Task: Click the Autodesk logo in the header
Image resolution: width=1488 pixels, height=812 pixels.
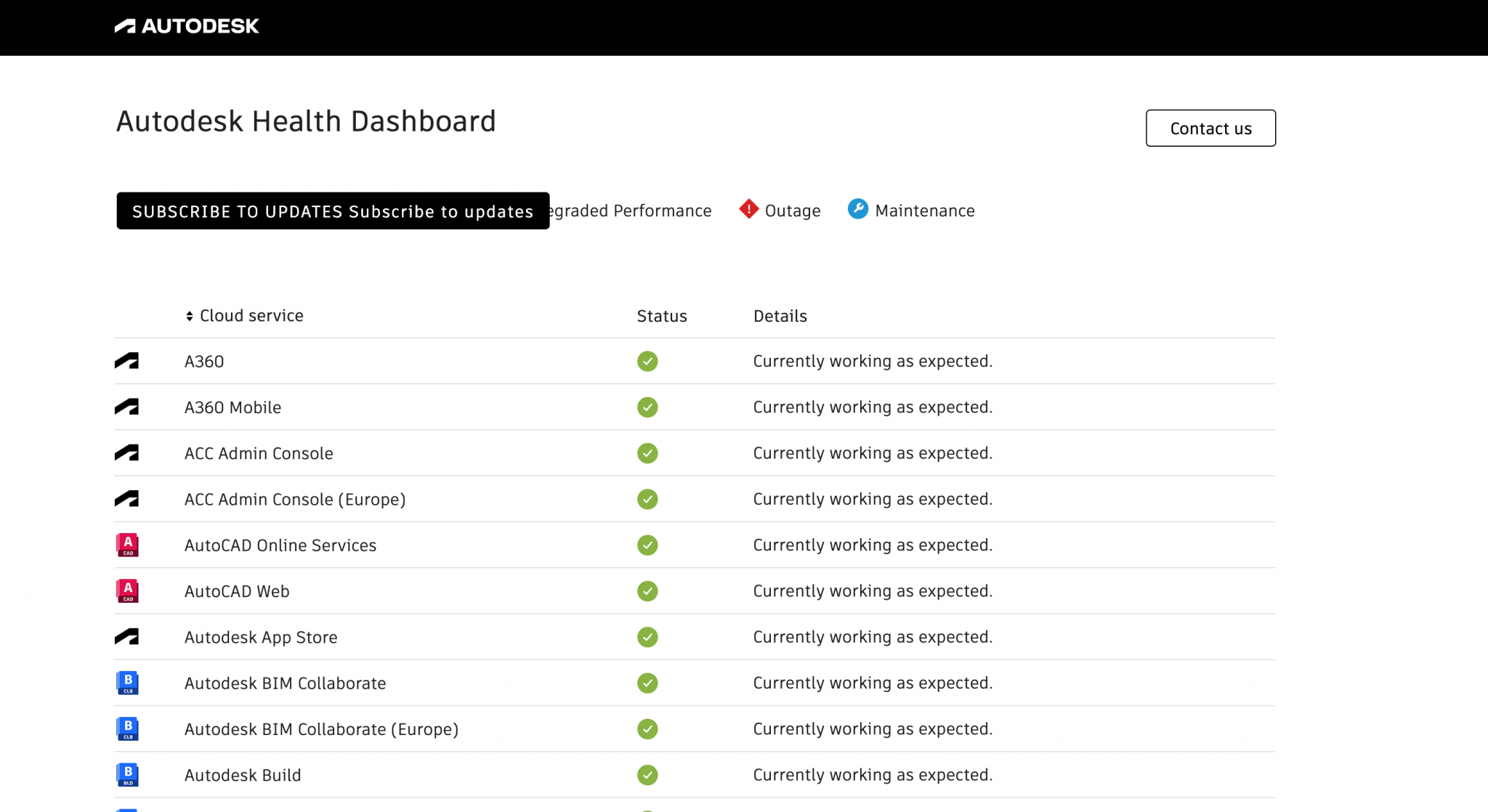Action: pyautogui.click(x=186, y=26)
